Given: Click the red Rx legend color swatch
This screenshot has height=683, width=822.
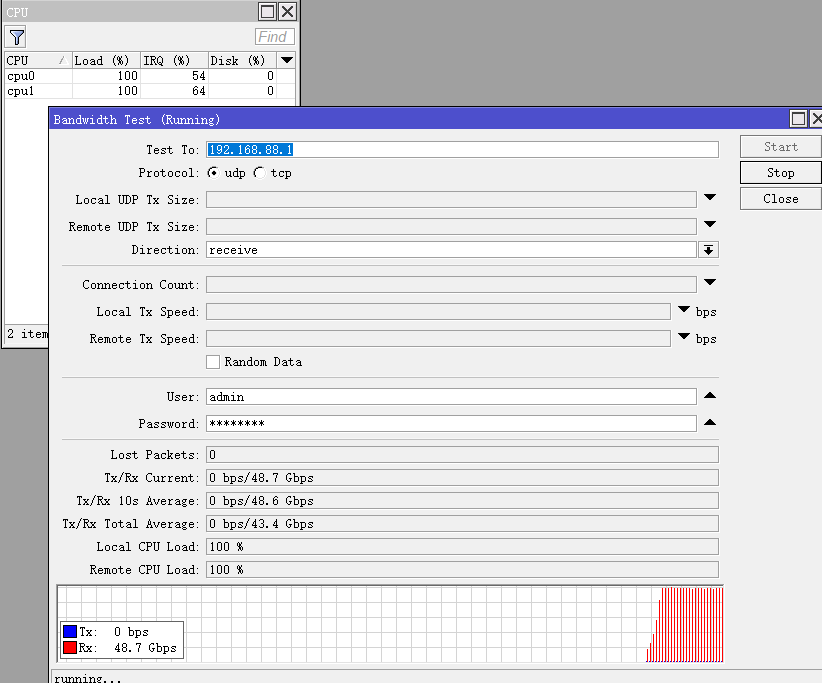Looking at the screenshot, I should click(69, 648).
